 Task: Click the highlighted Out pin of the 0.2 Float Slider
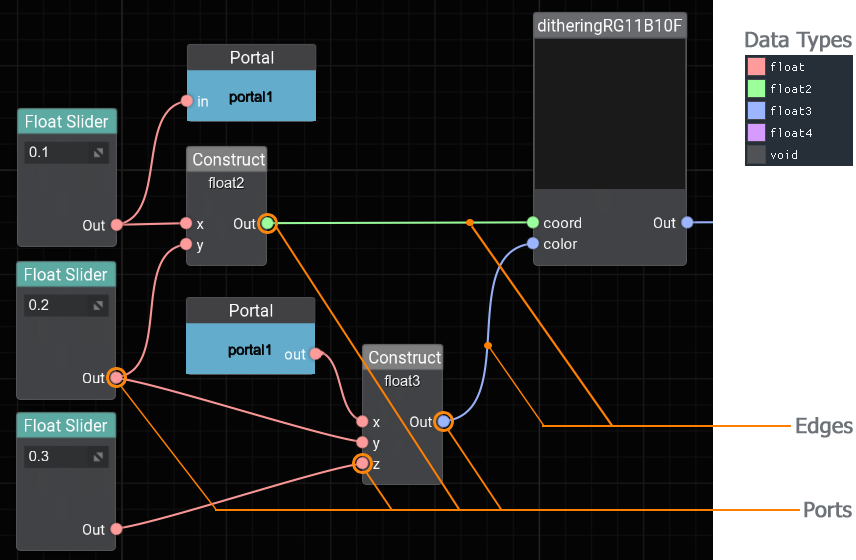116,378
